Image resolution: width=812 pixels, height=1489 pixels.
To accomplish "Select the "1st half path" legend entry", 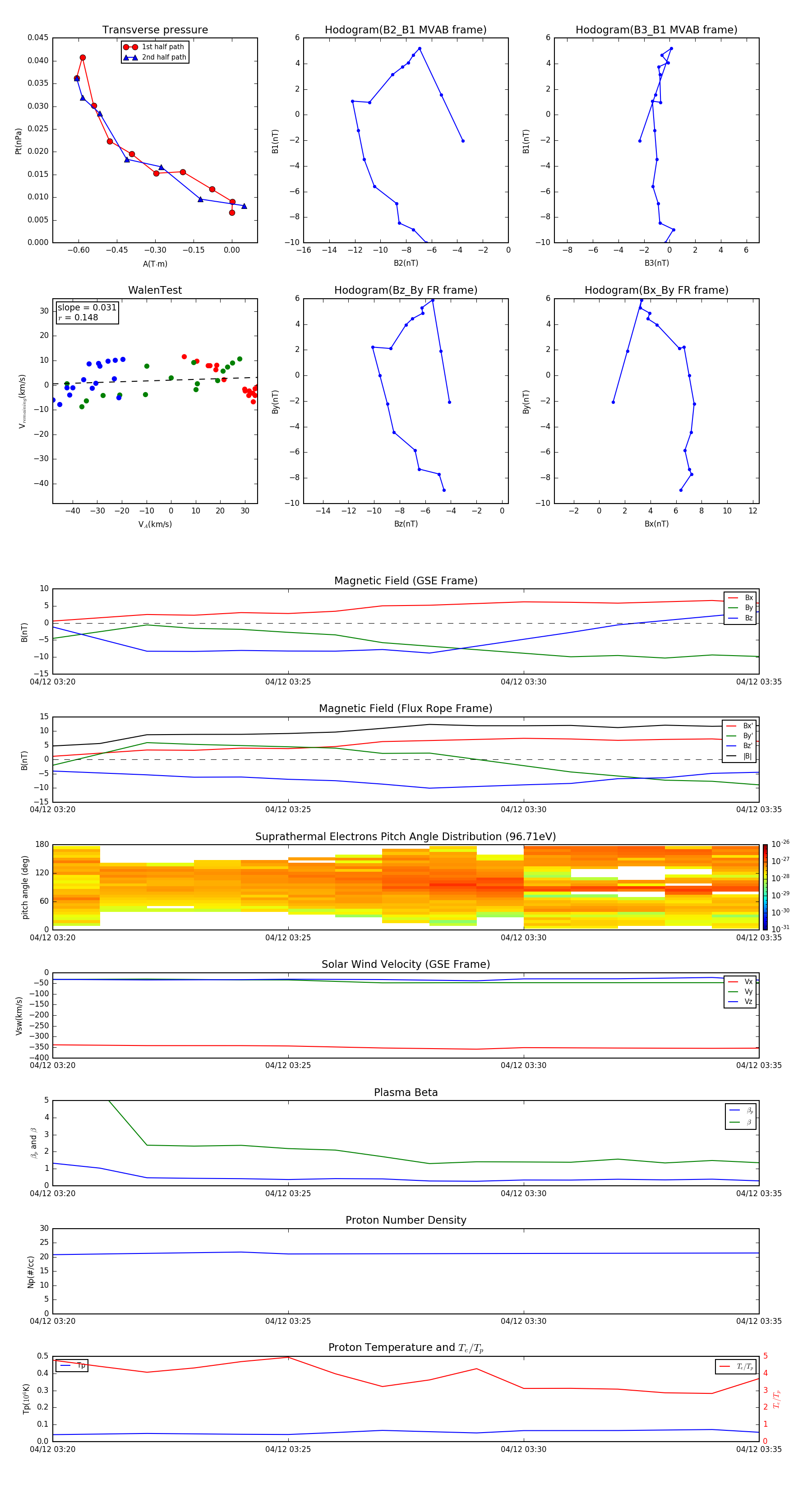I will (154, 47).
